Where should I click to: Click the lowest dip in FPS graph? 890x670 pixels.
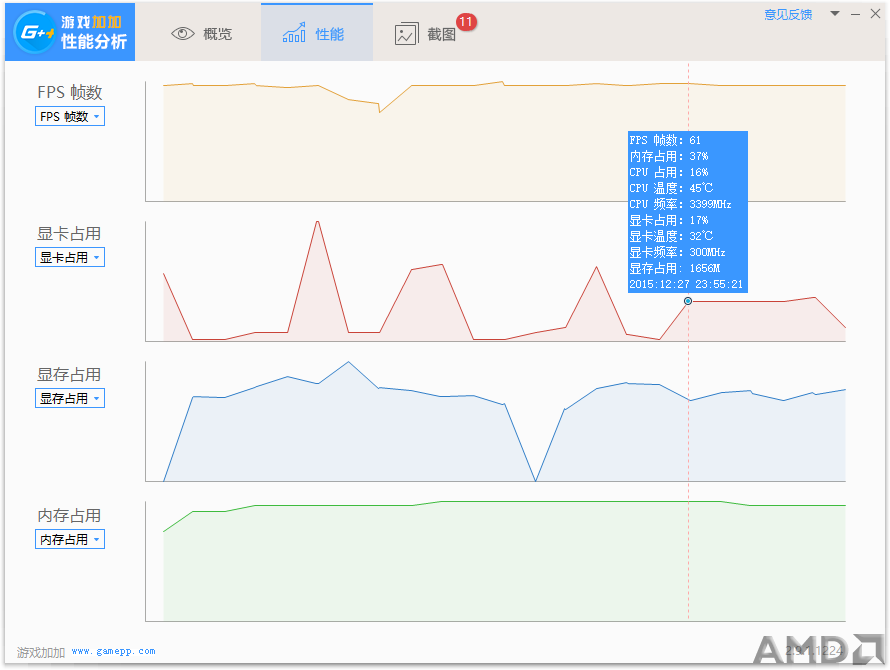point(380,111)
